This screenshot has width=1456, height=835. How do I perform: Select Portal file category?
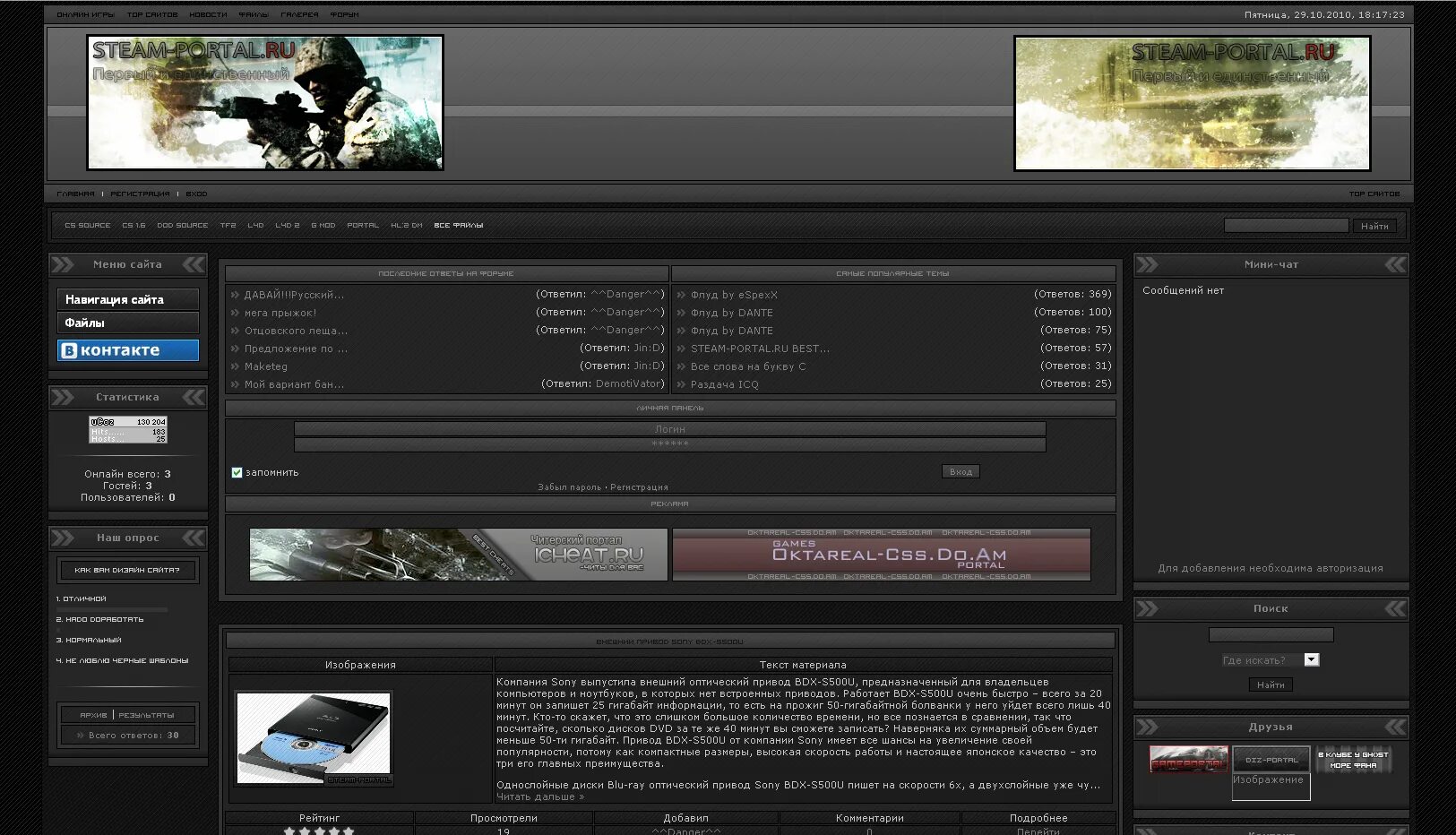(x=363, y=226)
